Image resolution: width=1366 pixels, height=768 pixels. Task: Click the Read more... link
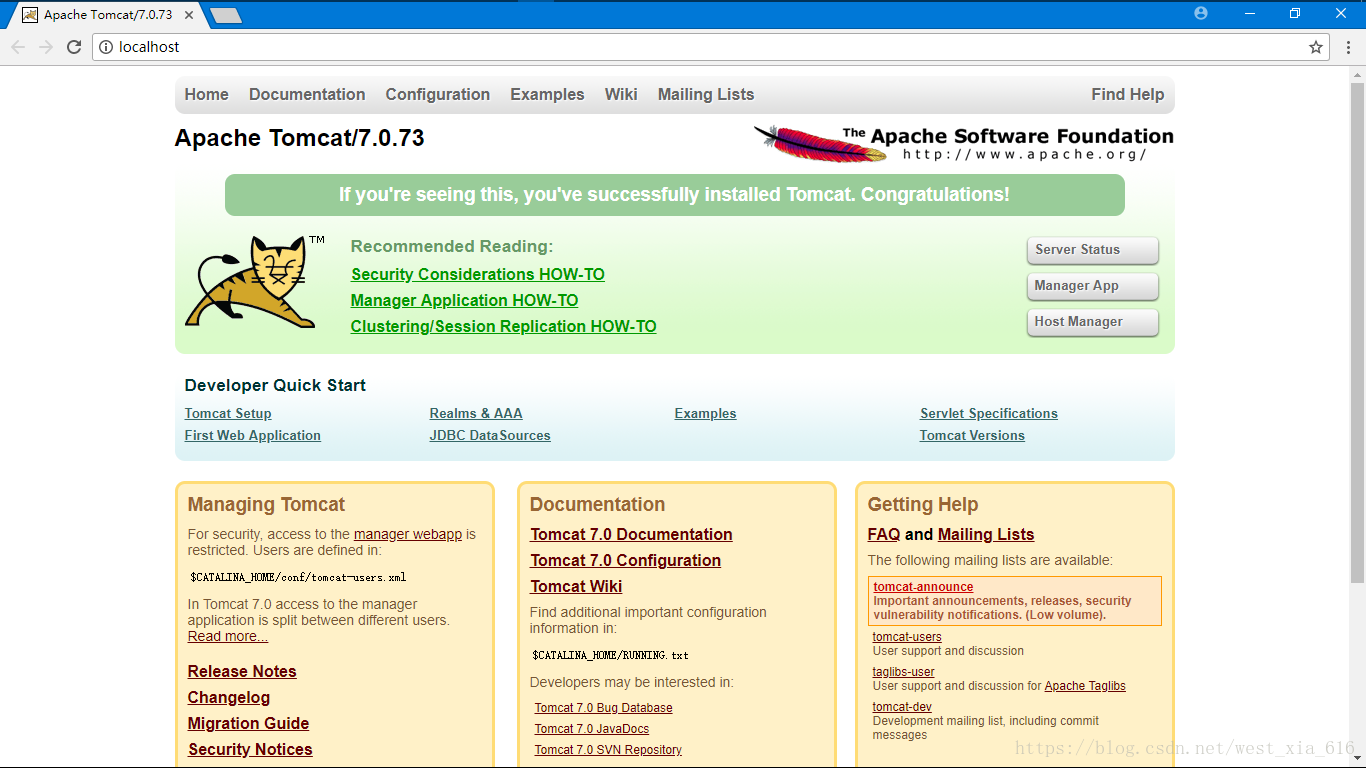228,636
